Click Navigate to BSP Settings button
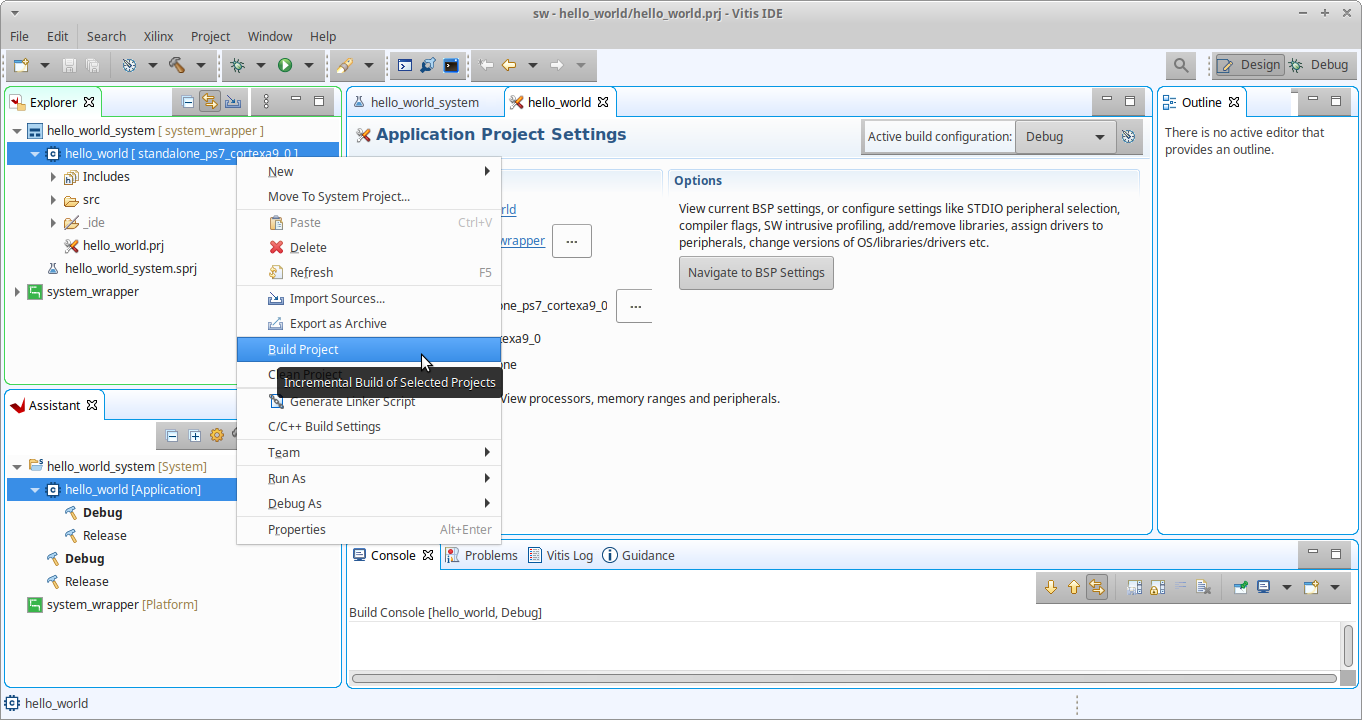The image size is (1362, 720). click(x=756, y=272)
